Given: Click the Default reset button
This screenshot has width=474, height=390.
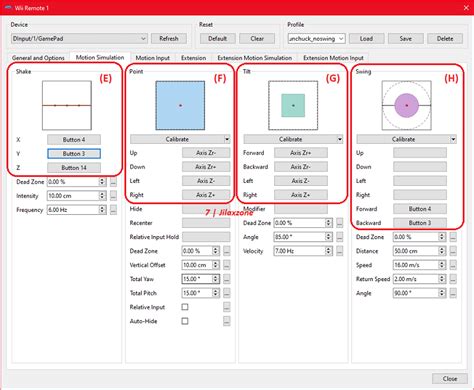Looking at the screenshot, I should (217, 39).
